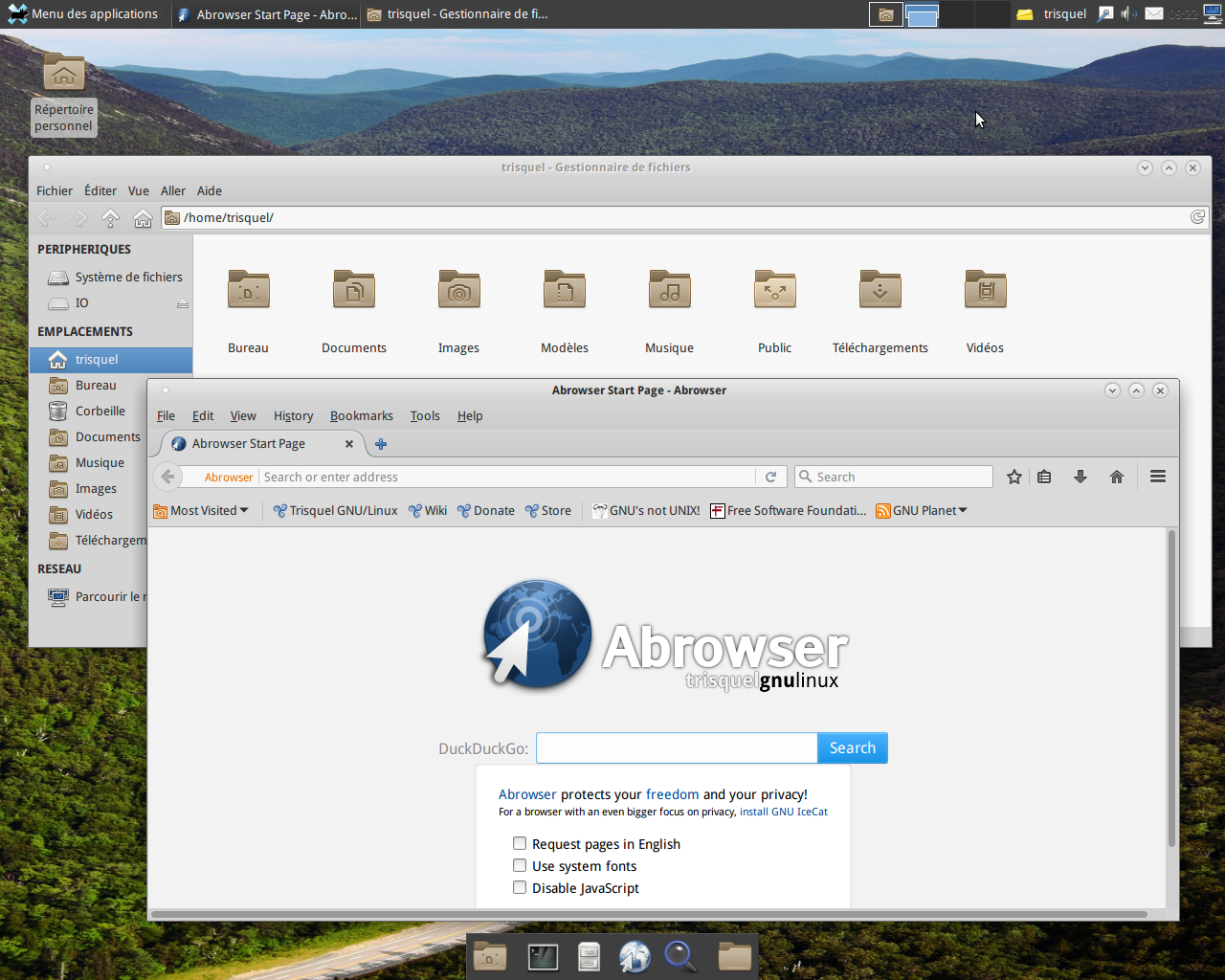Open the Downloads arrow in Abrowser
The image size is (1225, 980).
(1080, 477)
